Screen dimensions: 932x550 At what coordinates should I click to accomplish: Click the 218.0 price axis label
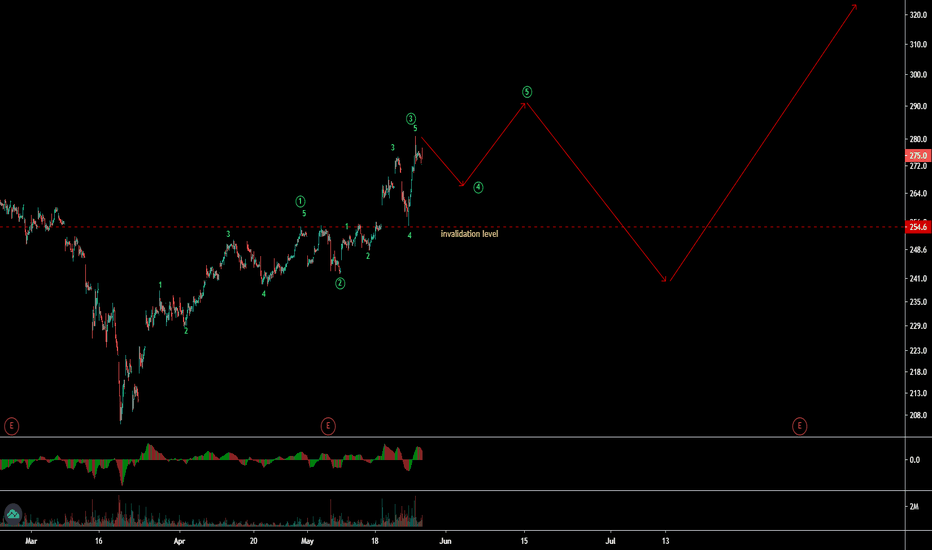click(x=918, y=372)
